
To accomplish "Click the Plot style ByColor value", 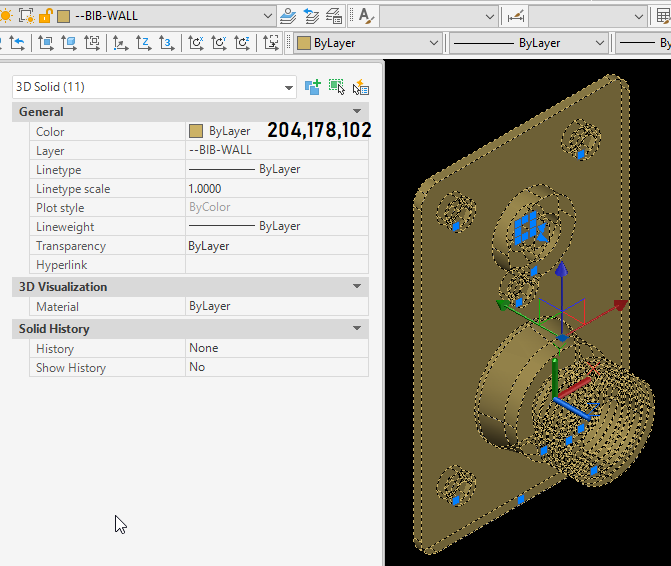I will (x=277, y=207).
